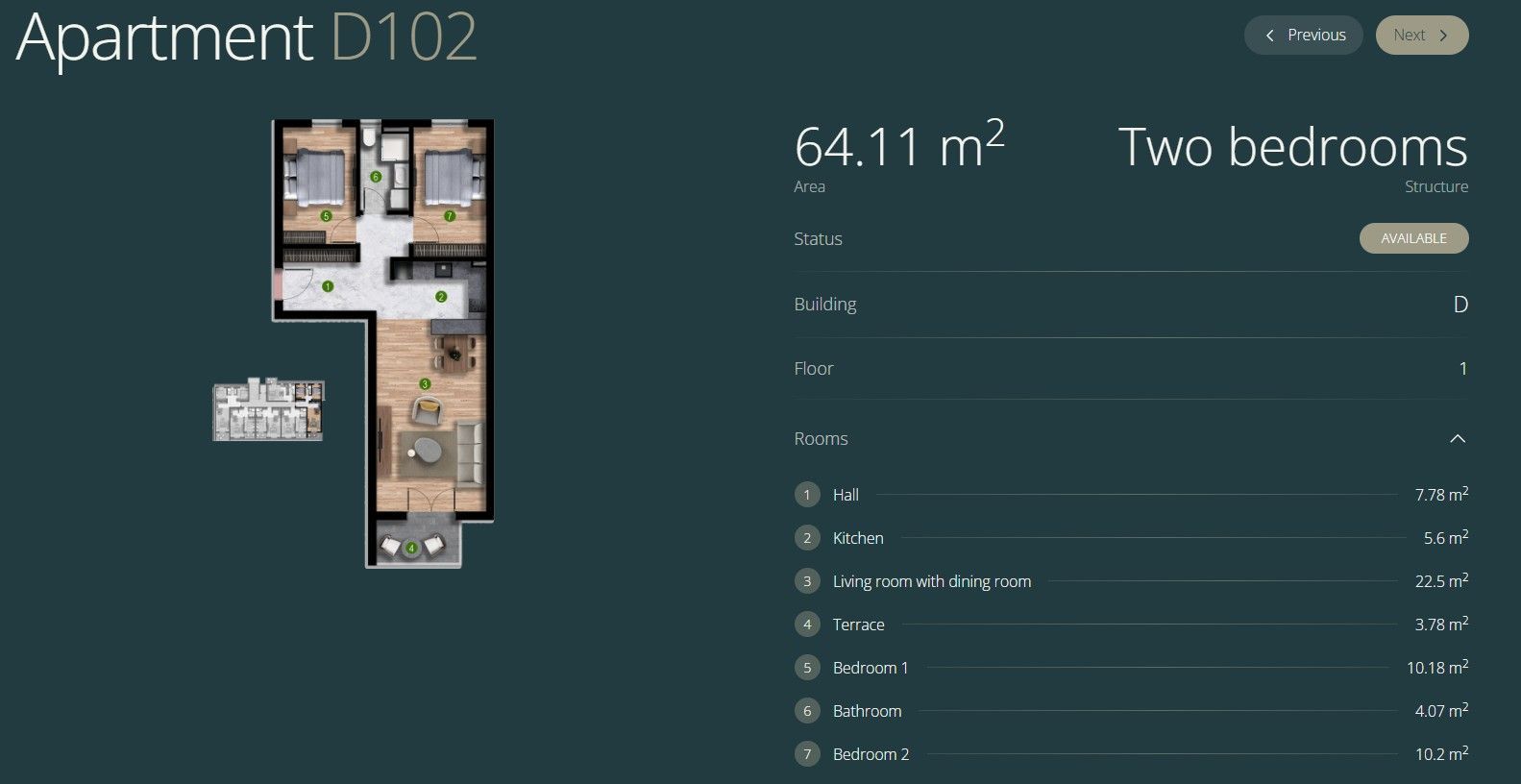
Task: Click the "Terrace" room label
Action: [859, 625]
